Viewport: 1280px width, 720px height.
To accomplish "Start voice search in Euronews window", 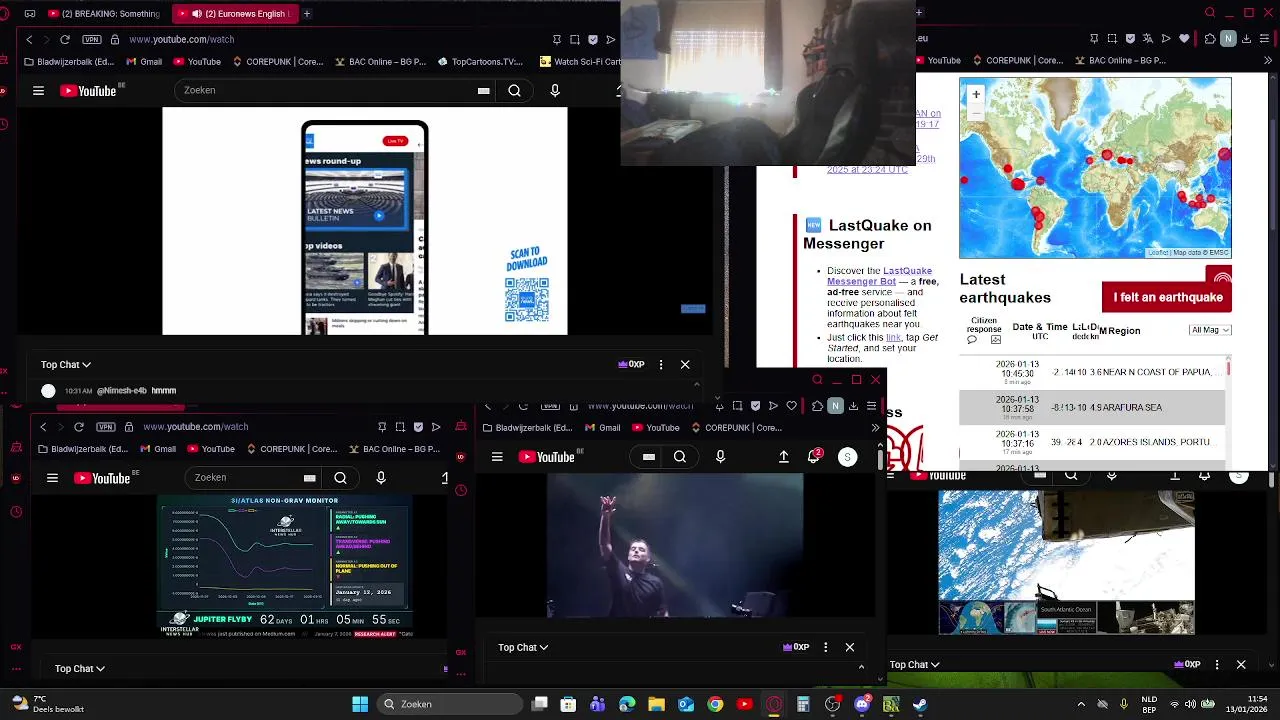I will [555, 90].
